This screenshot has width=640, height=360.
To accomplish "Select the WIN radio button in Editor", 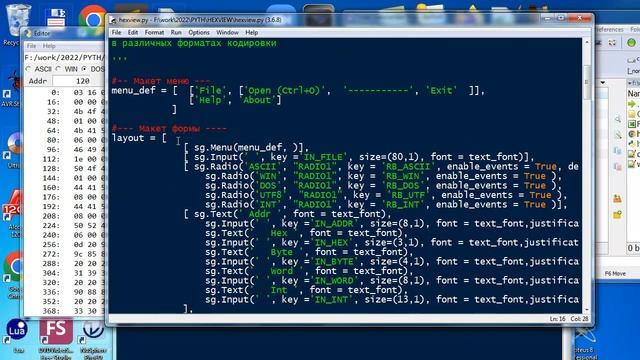I will [x=58, y=69].
